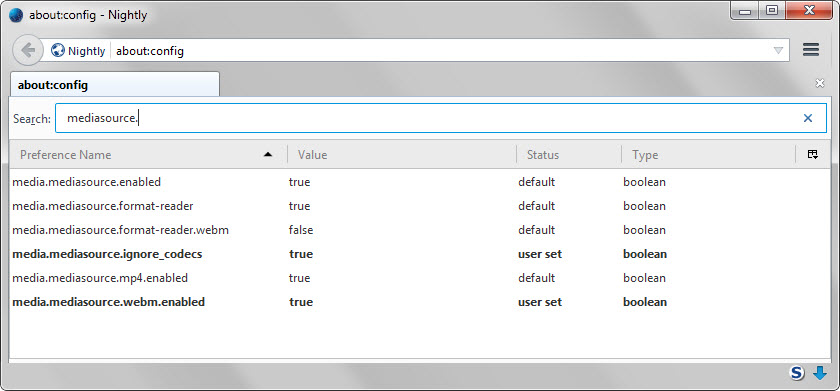Sort by the Status column header
The width and height of the screenshot is (840, 391).
click(569, 155)
